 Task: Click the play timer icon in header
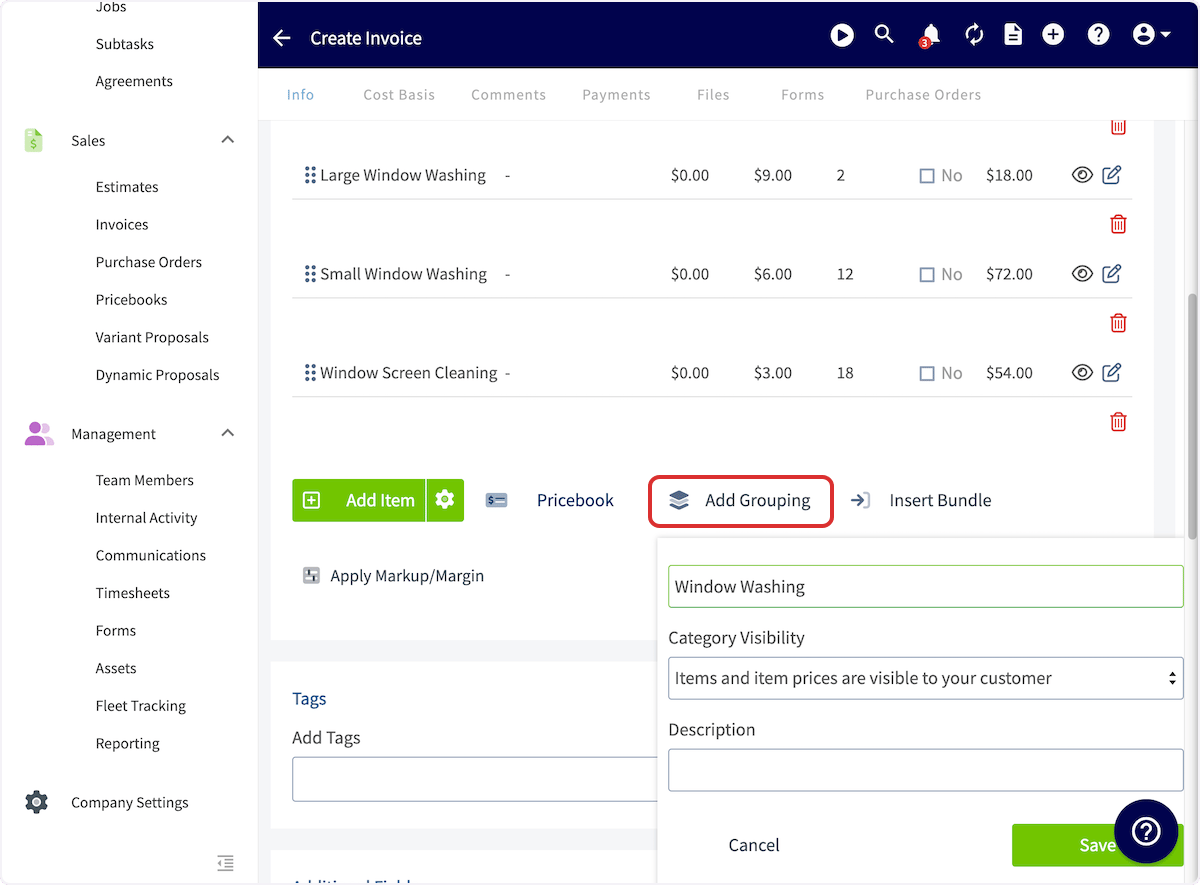pos(842,35)
